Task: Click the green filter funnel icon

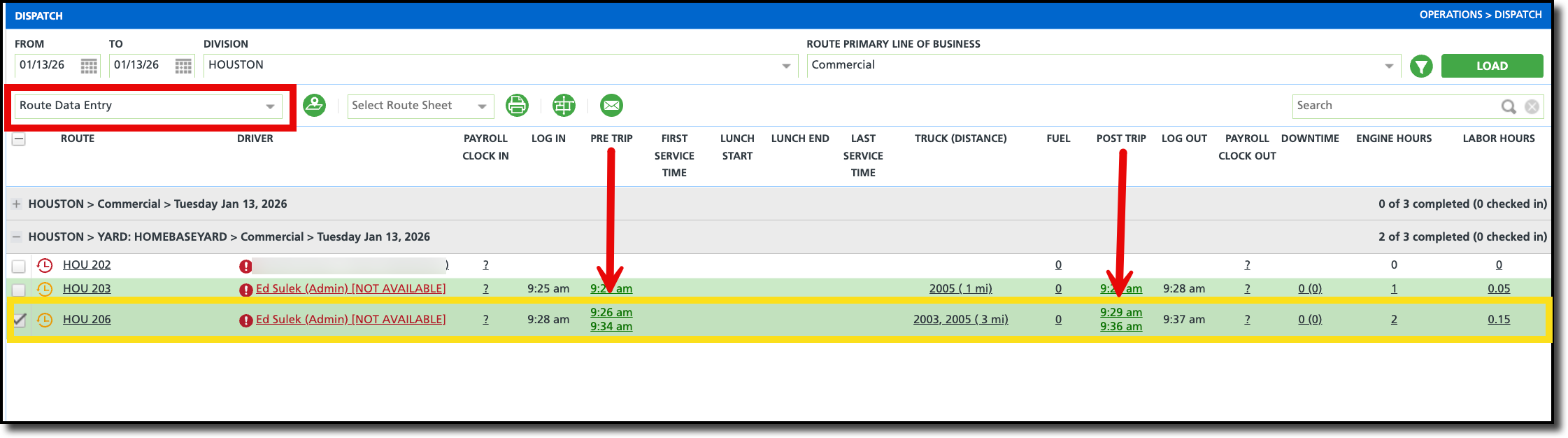Action: (x=1421, y=66)
